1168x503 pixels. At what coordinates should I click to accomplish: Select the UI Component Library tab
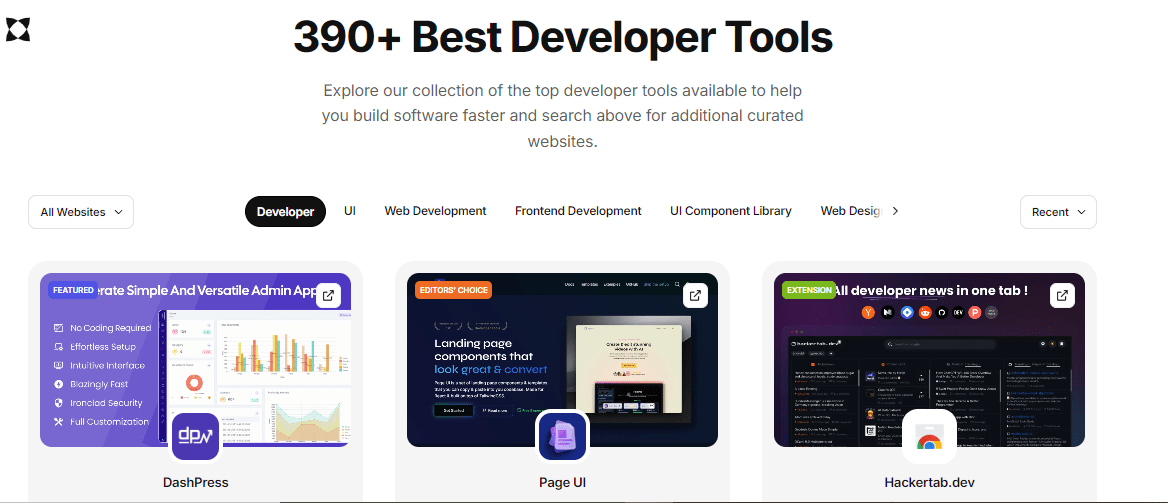pyautogui.click(x=731, y=211)
